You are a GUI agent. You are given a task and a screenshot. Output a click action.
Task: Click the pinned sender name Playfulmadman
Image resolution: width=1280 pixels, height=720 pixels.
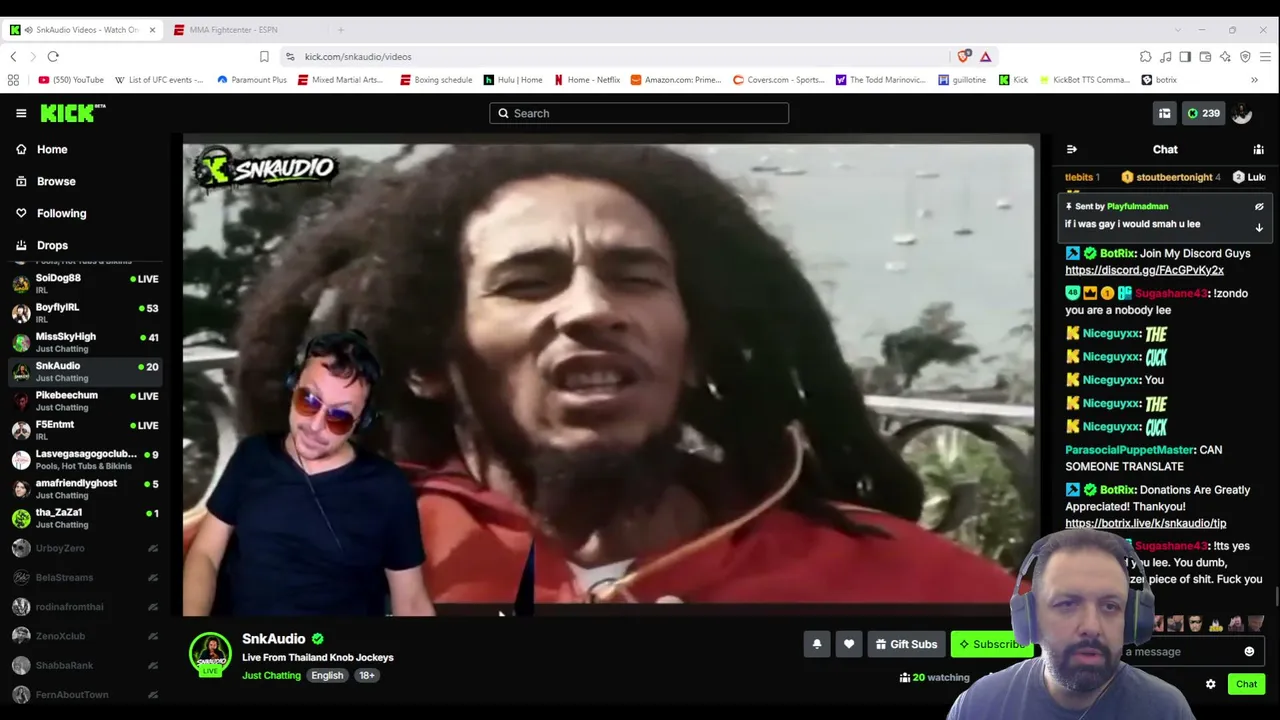pyautogui.click(x=1137, y=206)
